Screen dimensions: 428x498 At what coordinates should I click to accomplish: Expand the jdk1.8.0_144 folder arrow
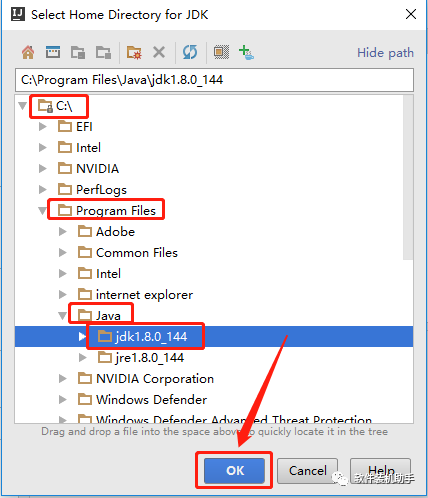[x=82, y=337]
